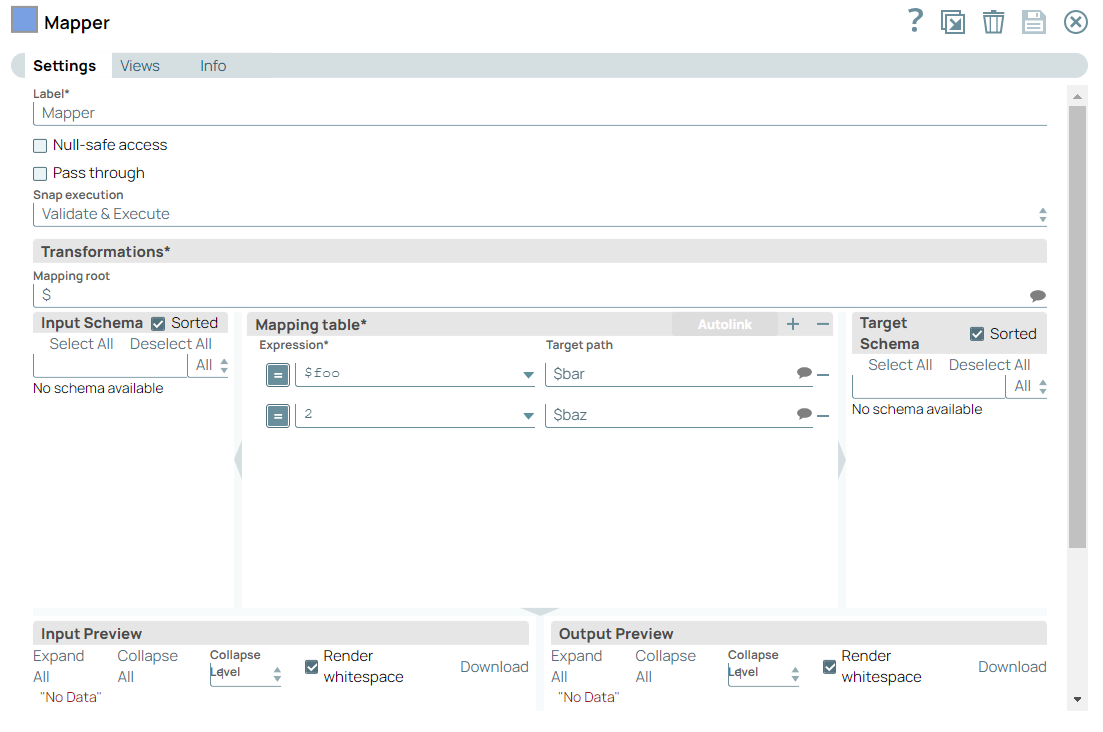This screenshot has width=1103, height=732.
Task: Open comment bubble for $baz target path
Action: click(804, 414)
